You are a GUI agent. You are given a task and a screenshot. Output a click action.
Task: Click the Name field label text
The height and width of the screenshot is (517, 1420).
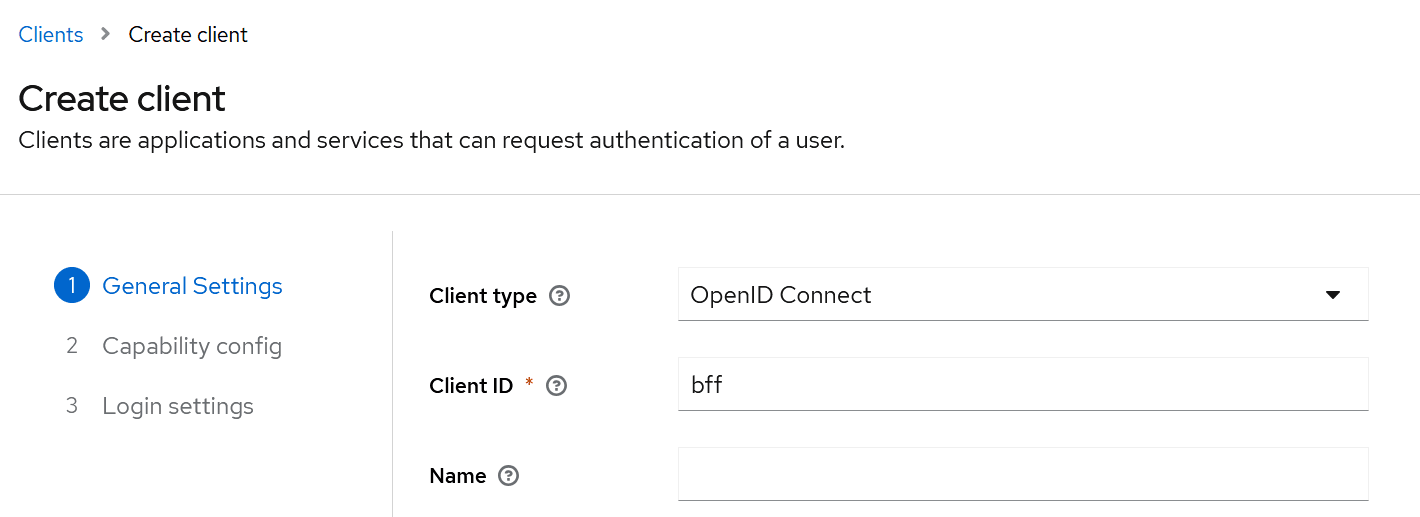point(457,476)
